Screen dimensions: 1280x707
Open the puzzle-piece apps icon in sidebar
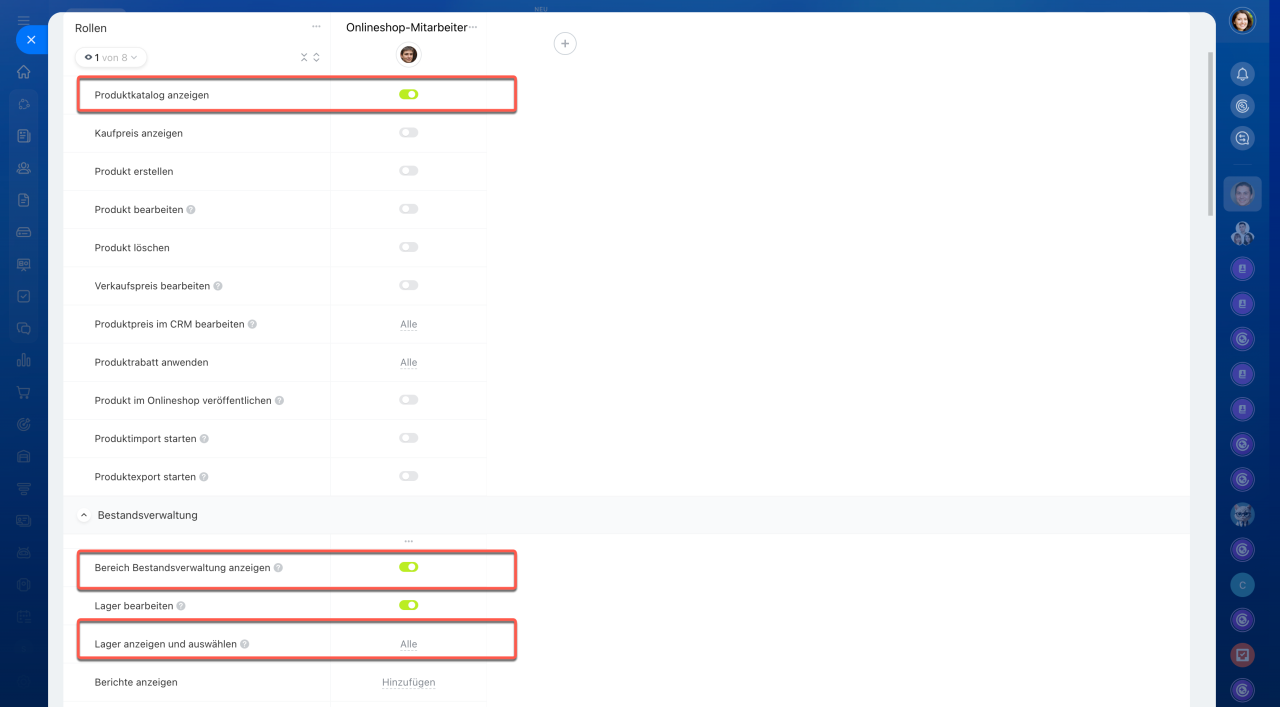[x=24, y=104]
